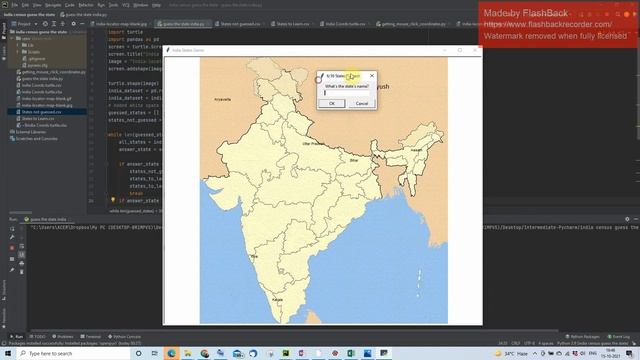Select the Run tool window tab
The image size is (640, 360).
pos(16,337)
